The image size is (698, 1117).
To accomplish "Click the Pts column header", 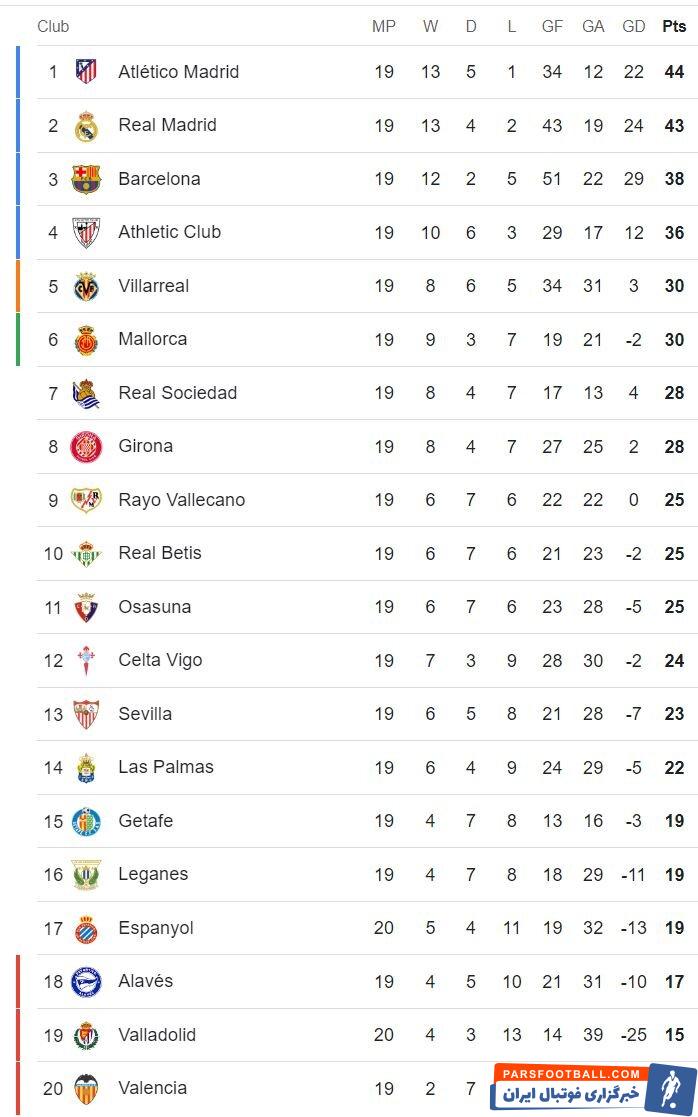I will click(674, 26).
